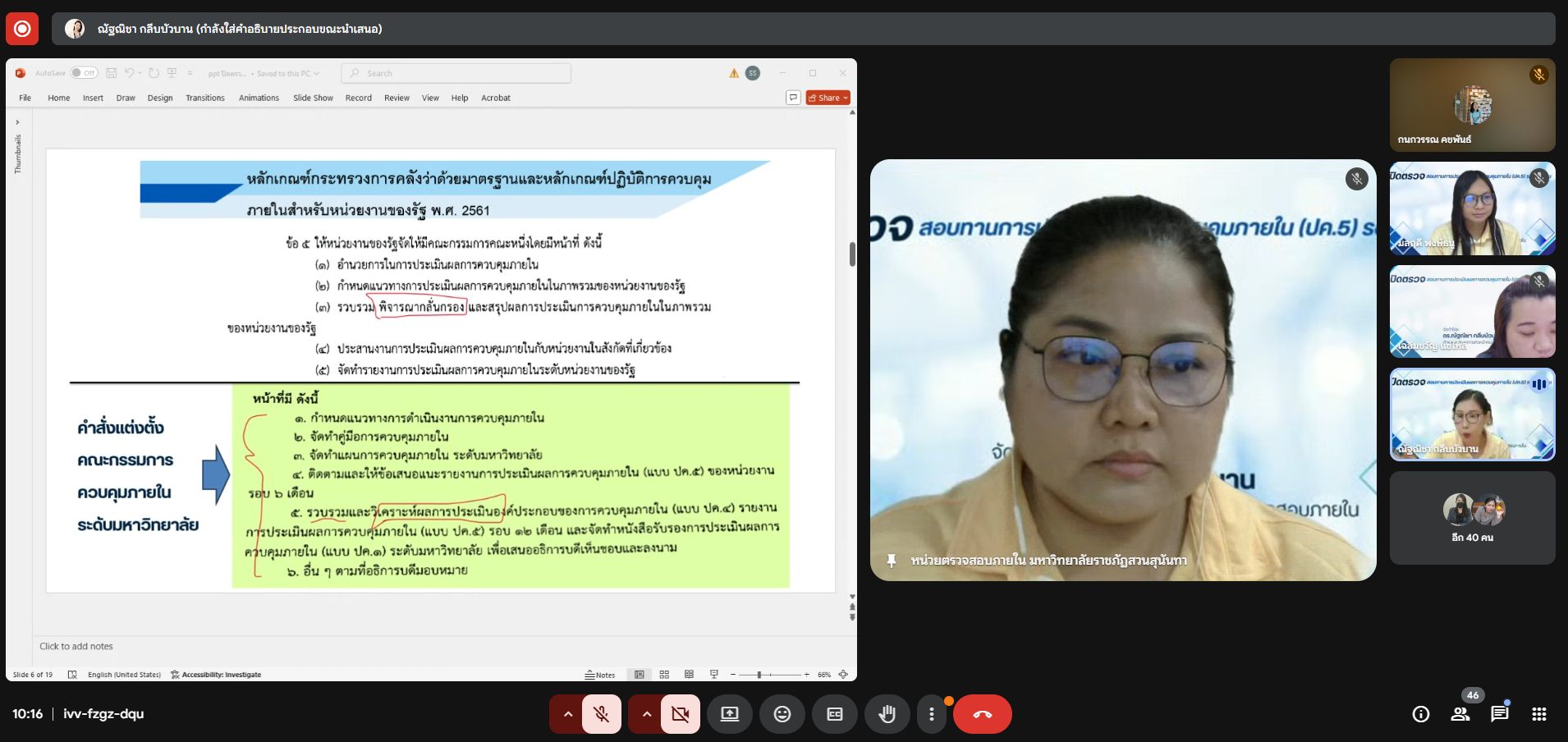Screen dimensions: 1568x742
Task: Show the participants list icon
Action: coord(1460,714)
